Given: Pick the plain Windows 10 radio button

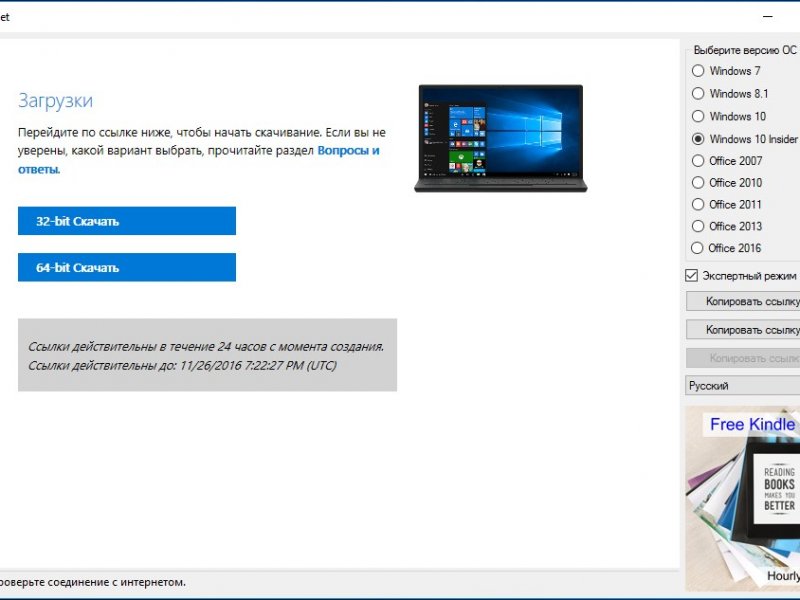Looking at the screenshot, I should point(698,116).
